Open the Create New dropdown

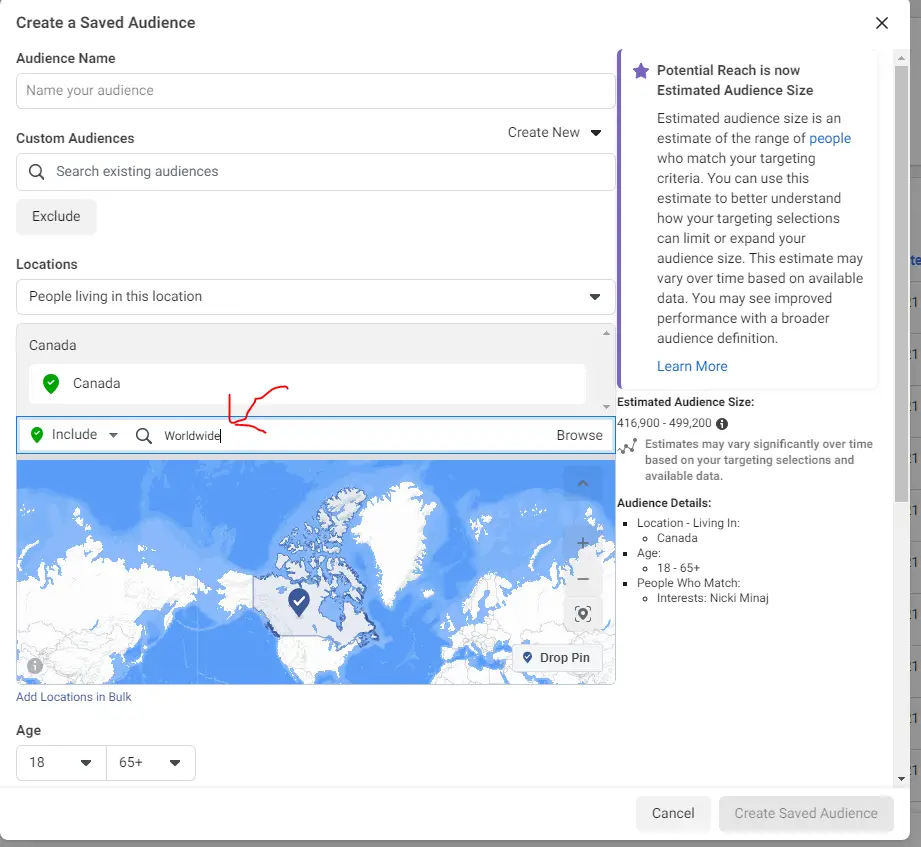point(554,132)
